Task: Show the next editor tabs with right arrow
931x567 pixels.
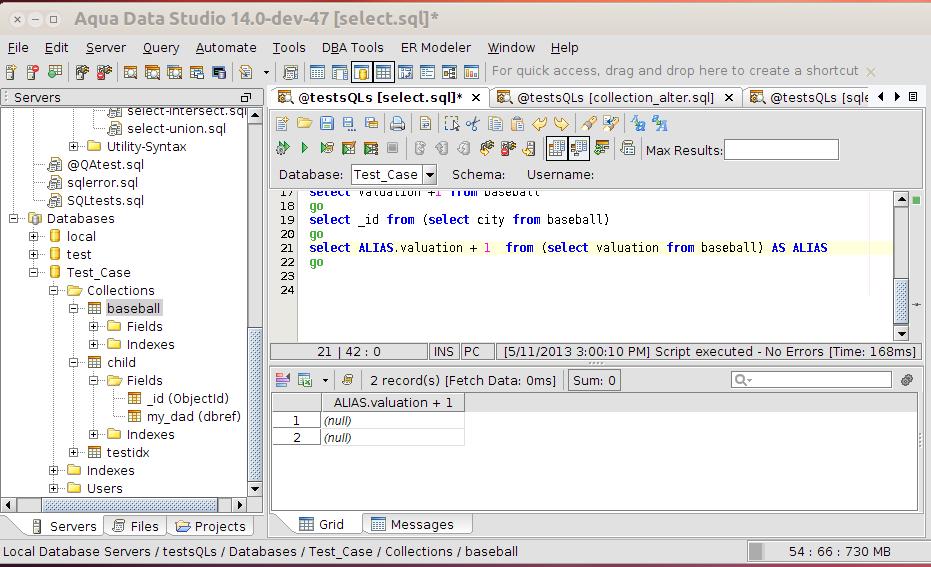Action: 897,96
